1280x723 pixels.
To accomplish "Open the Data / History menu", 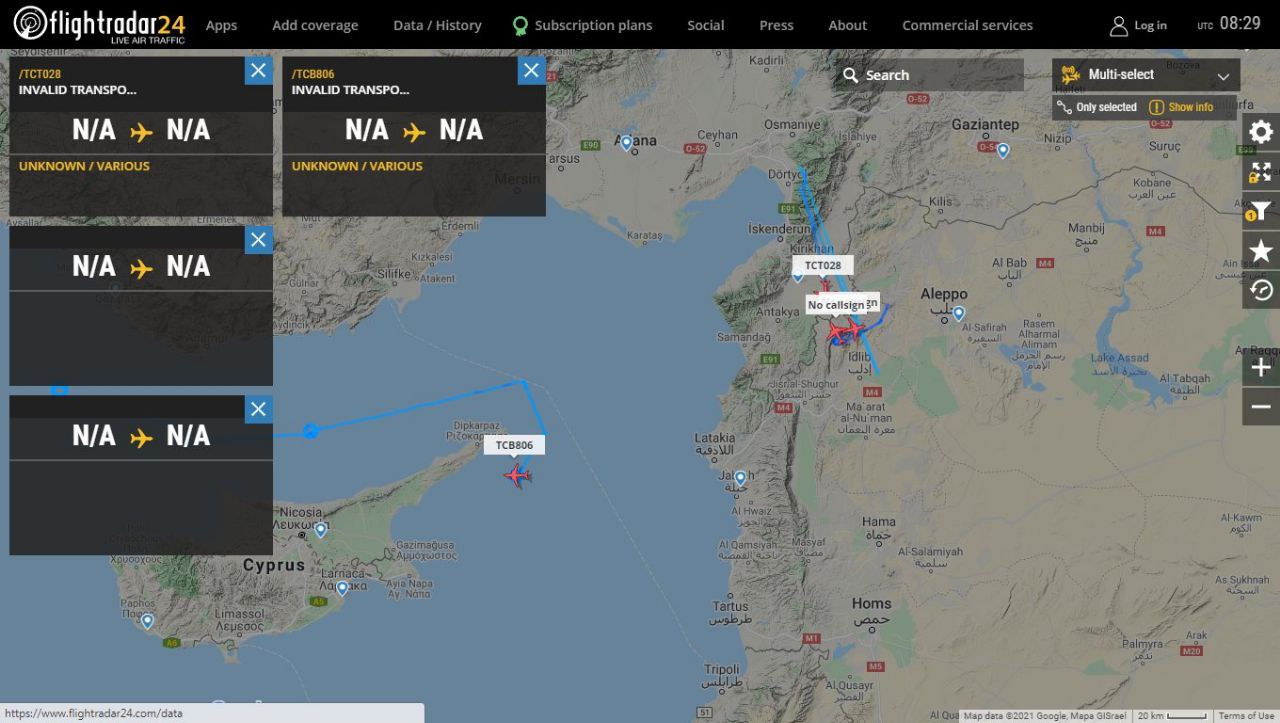I will pyautogui.click(x=437, y=25).
